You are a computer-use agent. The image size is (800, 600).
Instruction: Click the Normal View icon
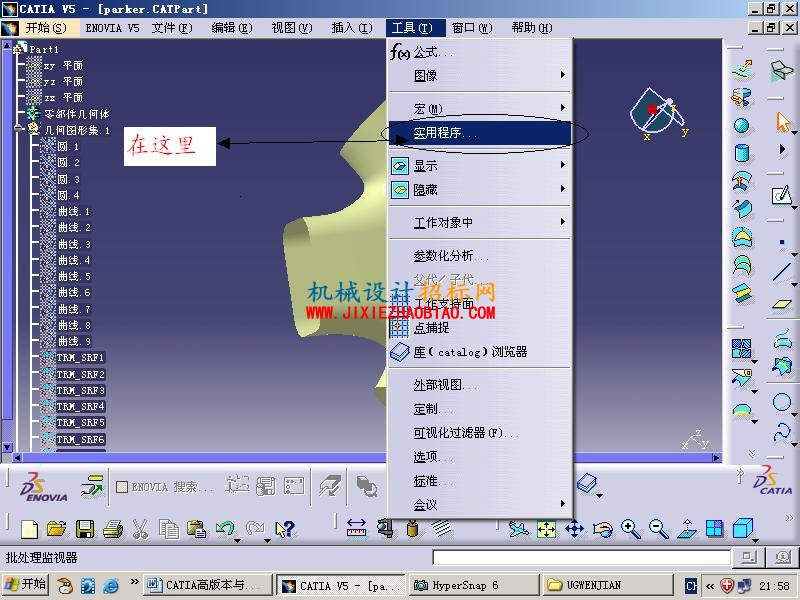coord(687,529)
